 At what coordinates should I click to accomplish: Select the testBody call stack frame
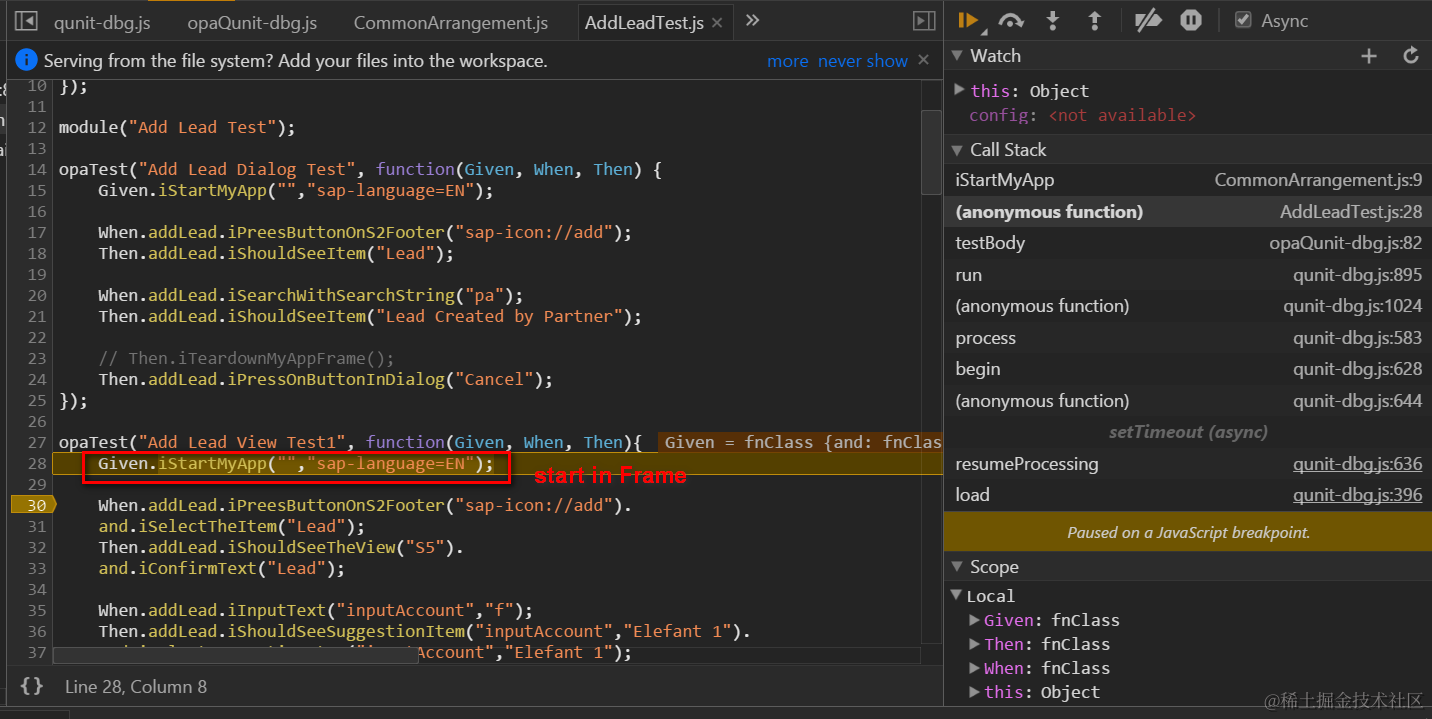pos(1188,243)
